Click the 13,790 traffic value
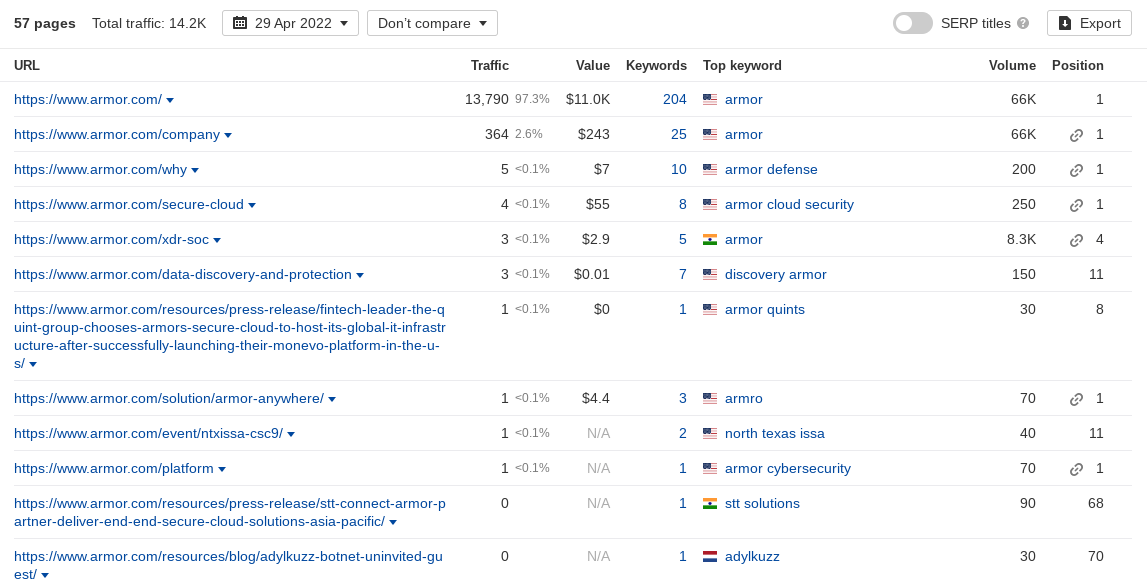This screenshot has height=581, width=1147. [x=486, y=100]
